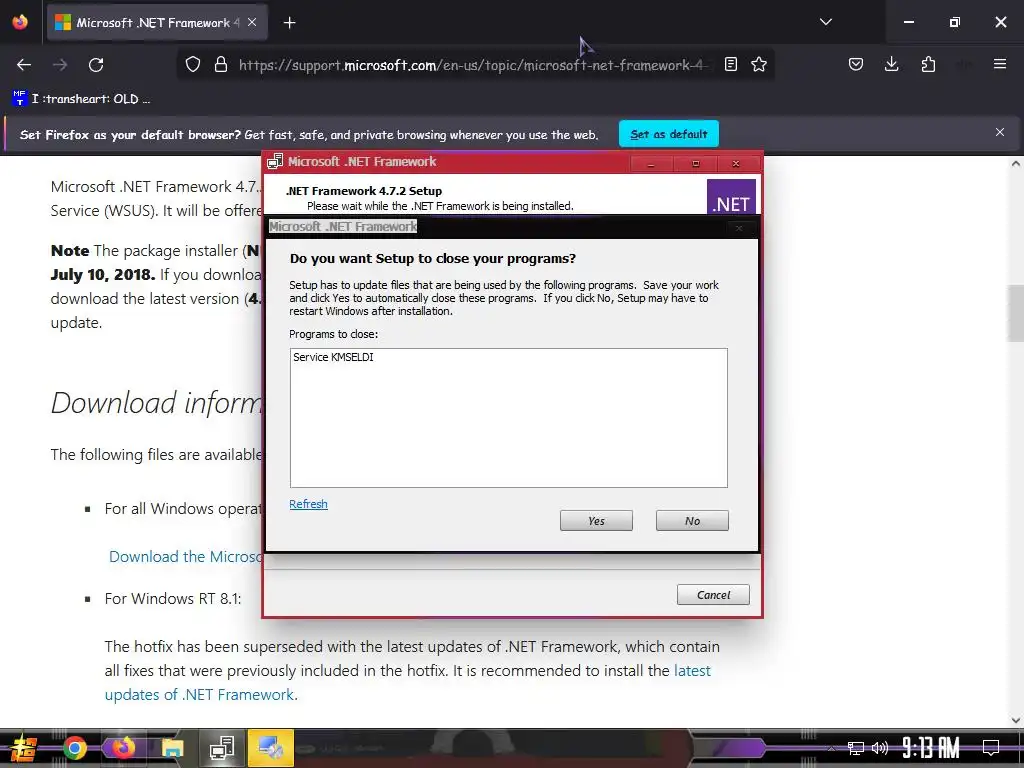This screenshot has height=768, width=1024.
Task: Click Yes to close the listed programs
Action: click(x=596, y=520)
